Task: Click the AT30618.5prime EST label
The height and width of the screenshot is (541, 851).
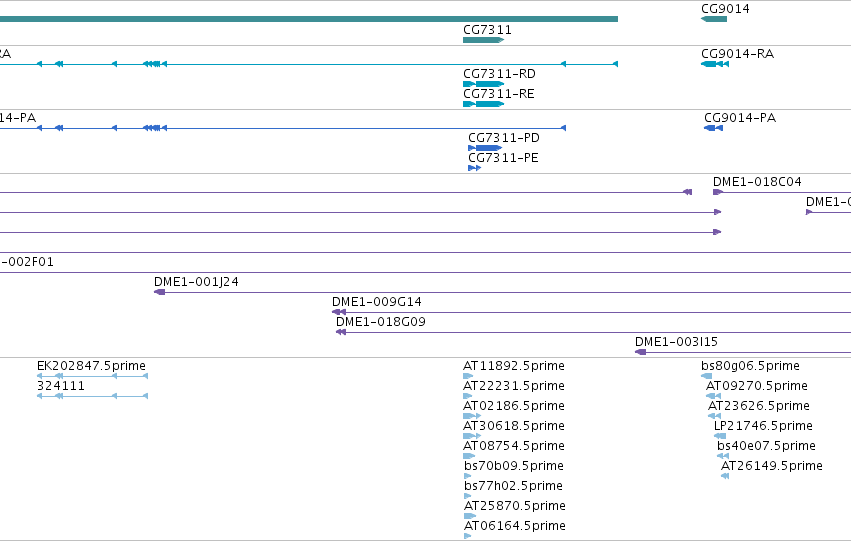Action: point(513,426)
